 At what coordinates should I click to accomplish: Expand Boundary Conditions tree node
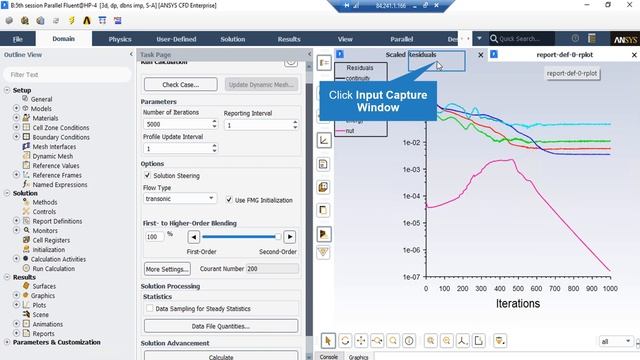16,137
